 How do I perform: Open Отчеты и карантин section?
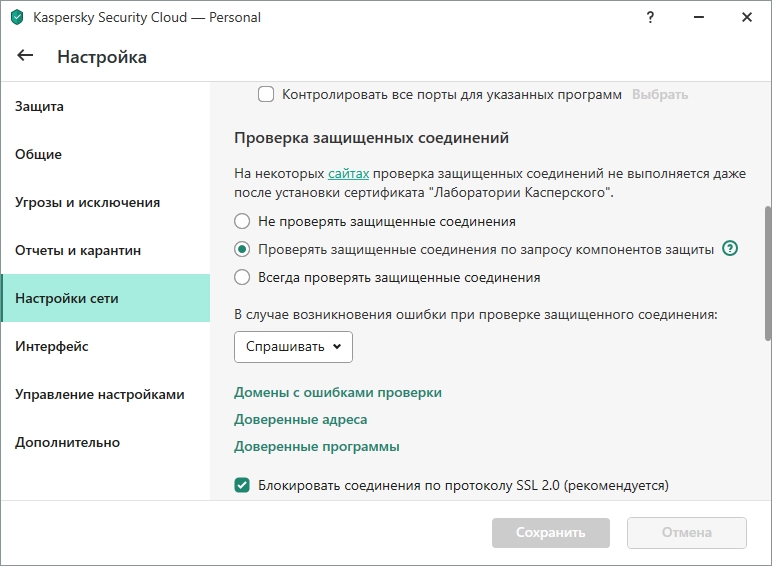(x=105, y=250)
